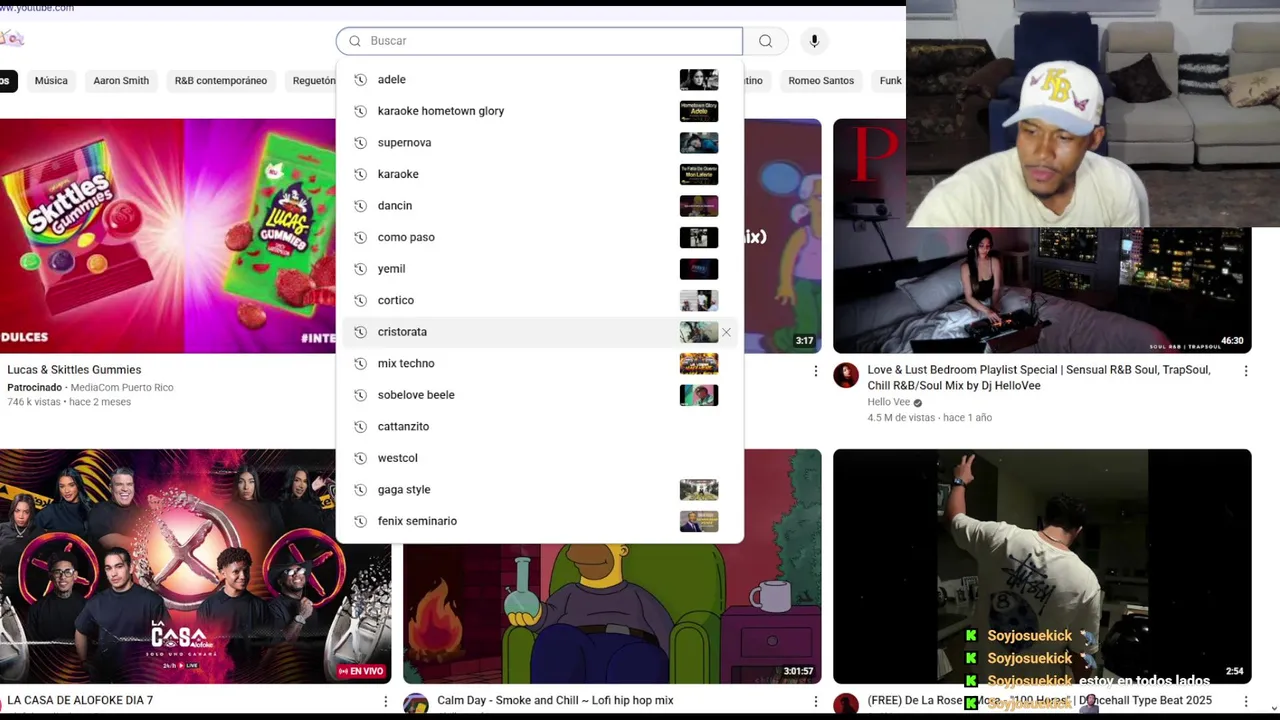Select the cattanzito suggestion
1280x720 pixels.
click(539, 426)
